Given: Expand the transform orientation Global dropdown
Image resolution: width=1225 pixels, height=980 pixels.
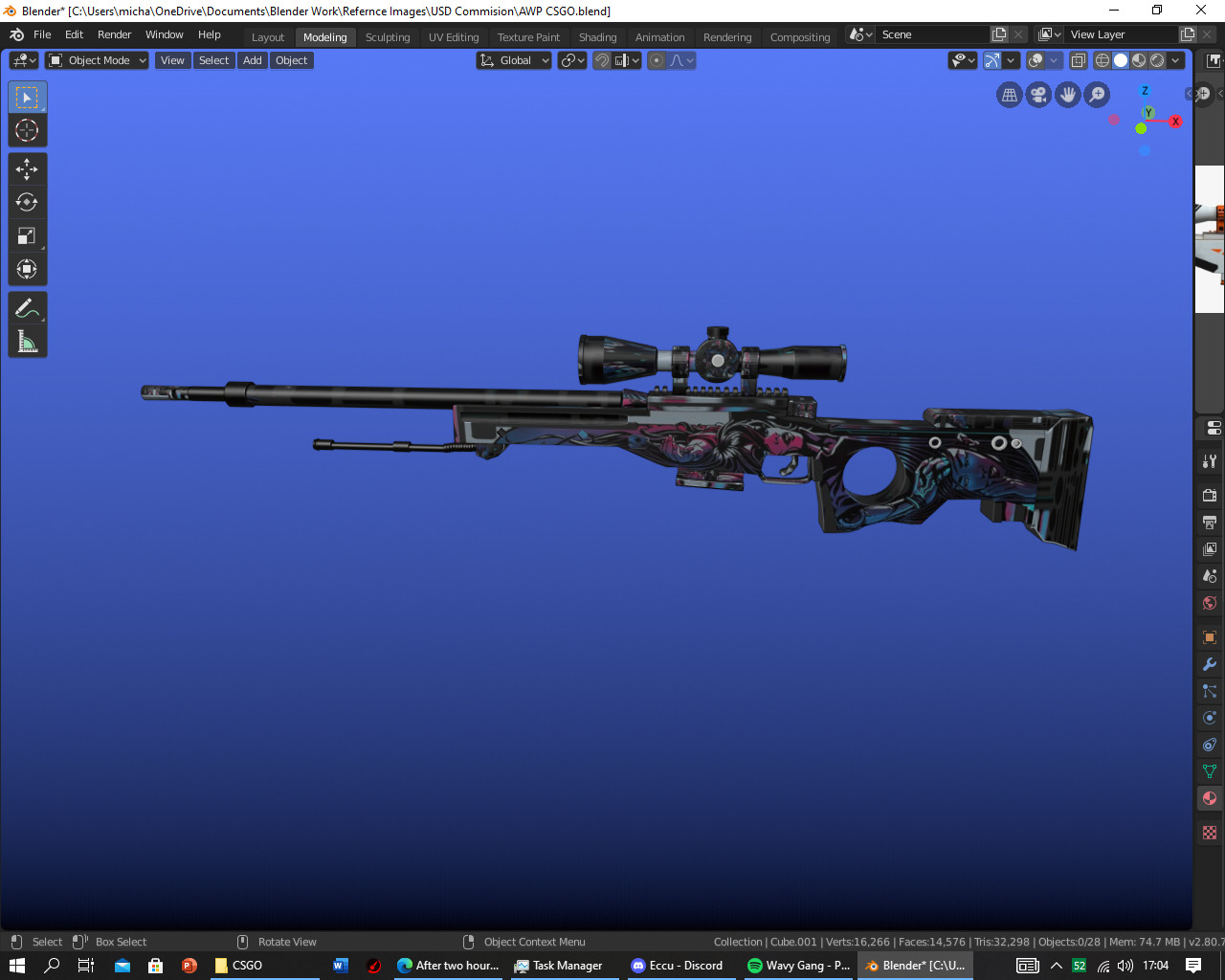Looking at the screenshot, I should tap(514, 60).
